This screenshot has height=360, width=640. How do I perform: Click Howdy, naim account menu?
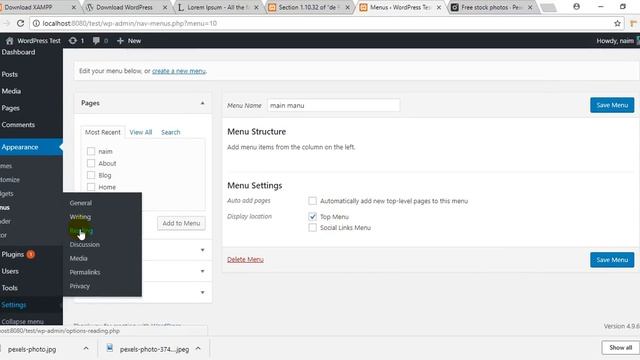[x=615, y=41]
